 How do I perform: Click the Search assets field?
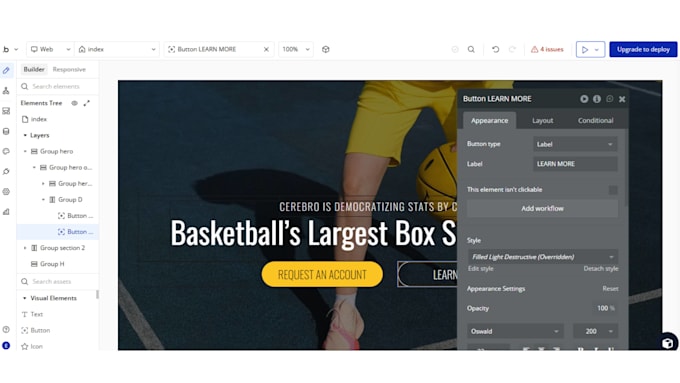[x=58, y=282]
